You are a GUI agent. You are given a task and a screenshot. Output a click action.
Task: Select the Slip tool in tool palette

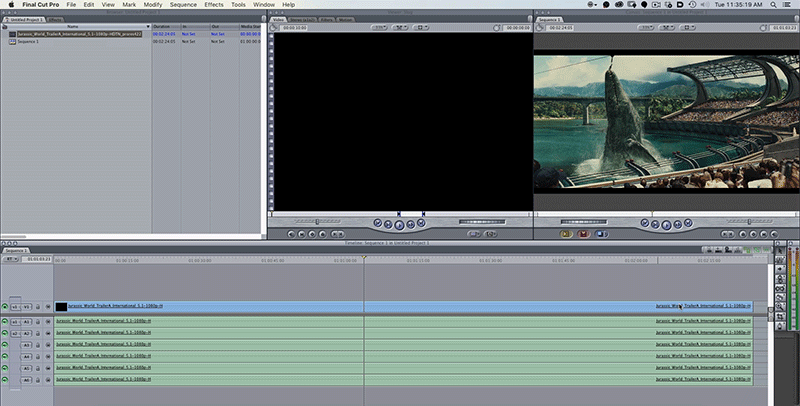(780, 288)
